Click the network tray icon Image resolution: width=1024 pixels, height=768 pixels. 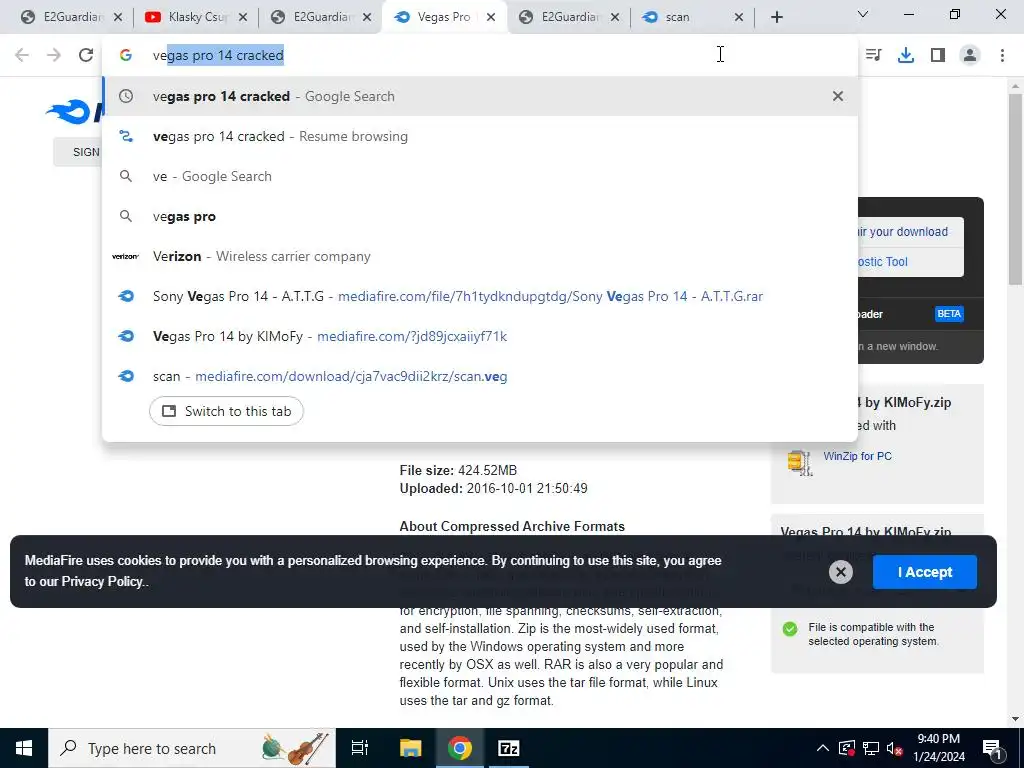871,748
